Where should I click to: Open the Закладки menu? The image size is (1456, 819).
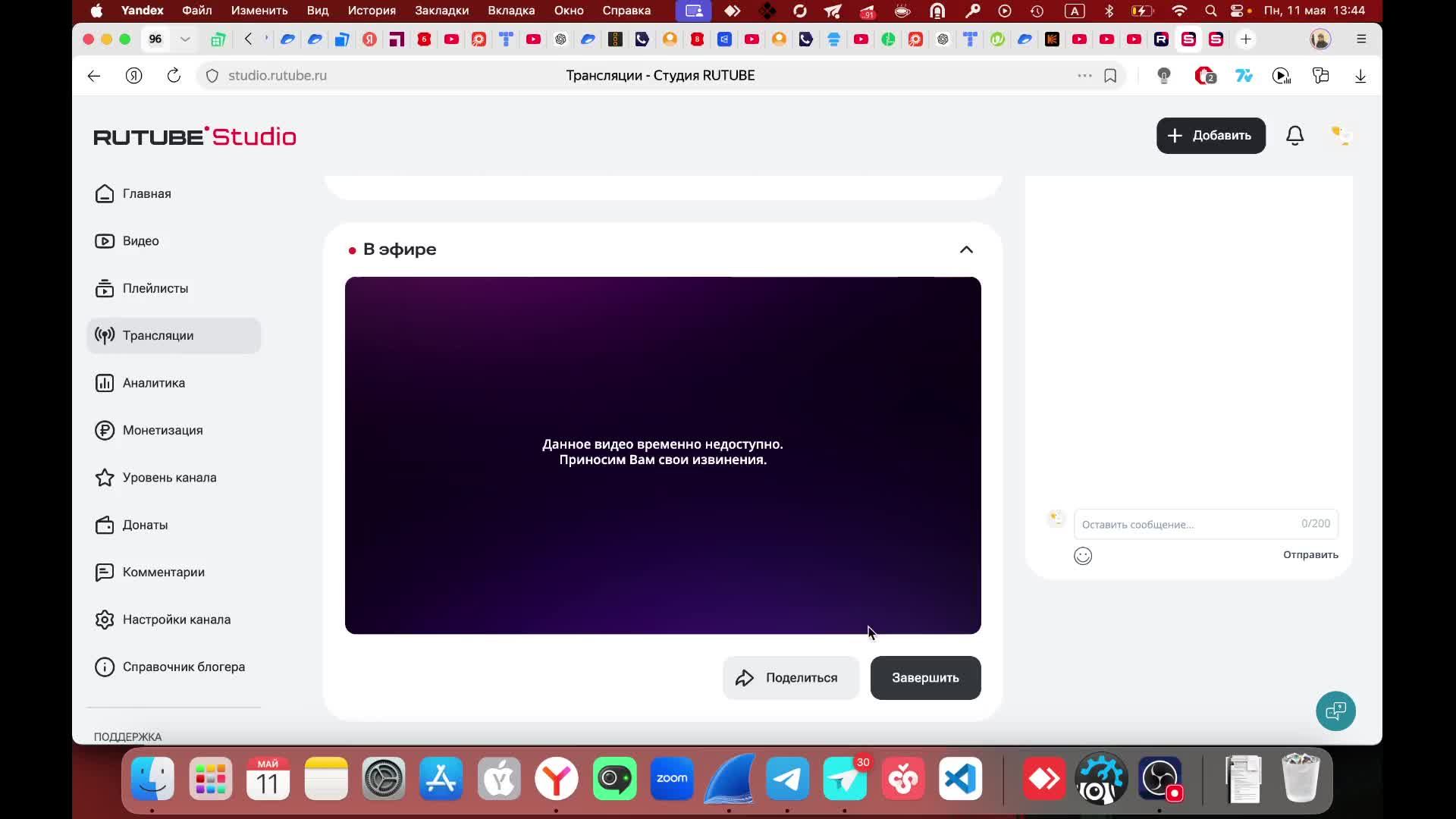[441, 11]
